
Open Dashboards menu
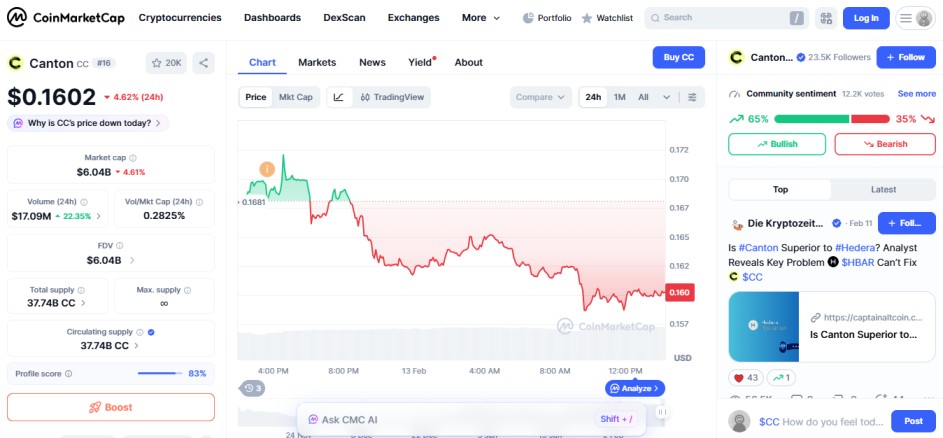coord(272,18)
